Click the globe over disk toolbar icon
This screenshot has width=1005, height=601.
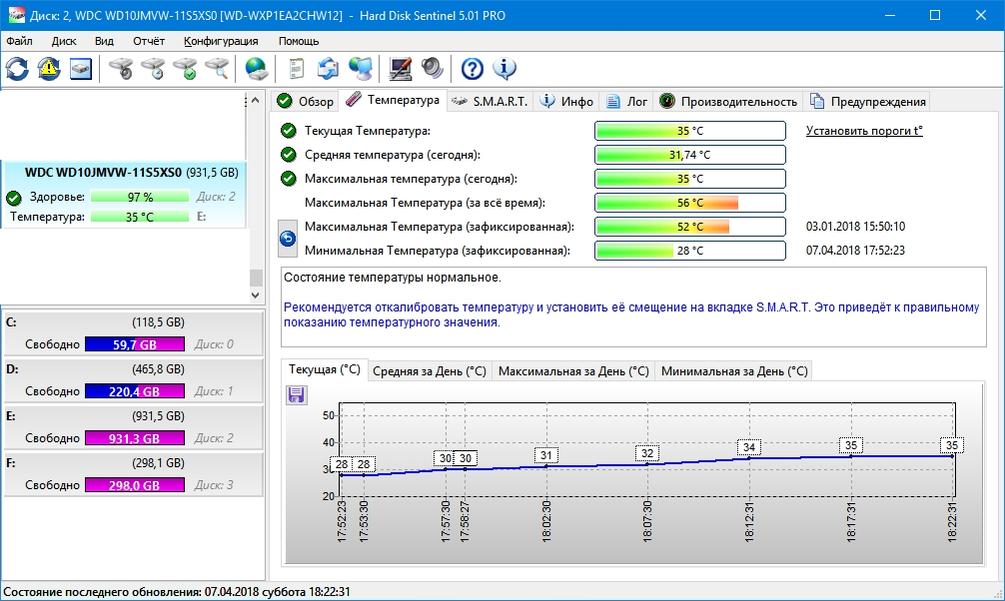coord(256,69)
